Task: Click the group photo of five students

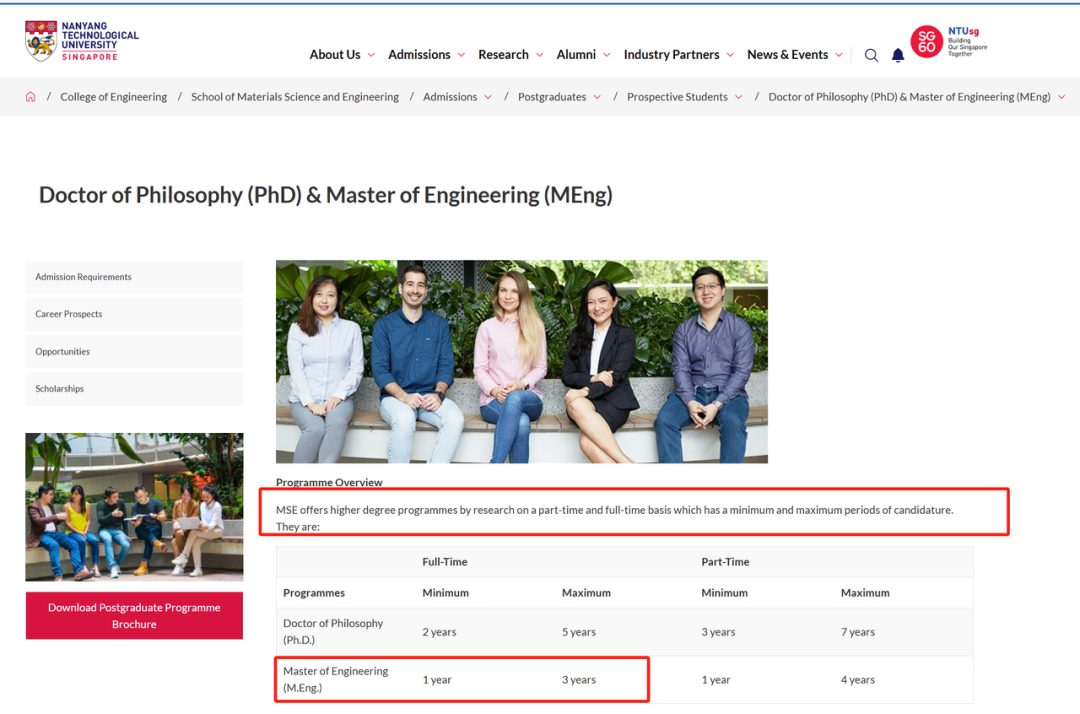Action: (521, 361)
